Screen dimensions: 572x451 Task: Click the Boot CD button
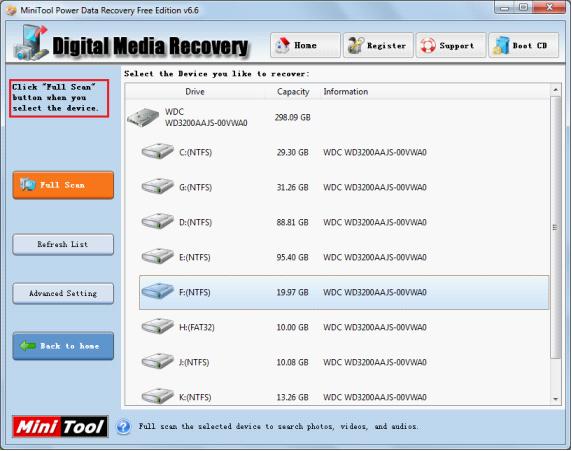pyautogui.click(x=523, y=45)
